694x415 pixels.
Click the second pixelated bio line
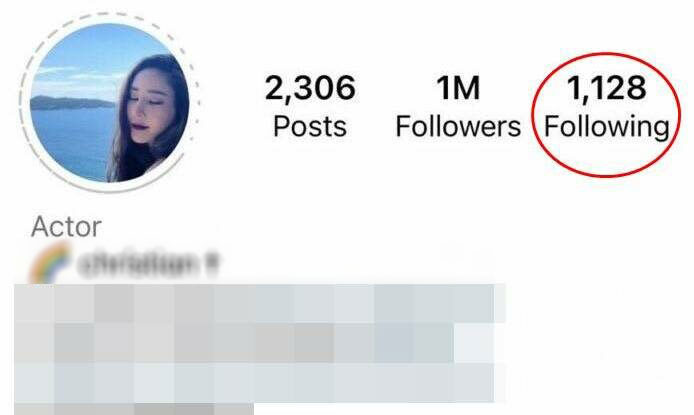[260, 342]
